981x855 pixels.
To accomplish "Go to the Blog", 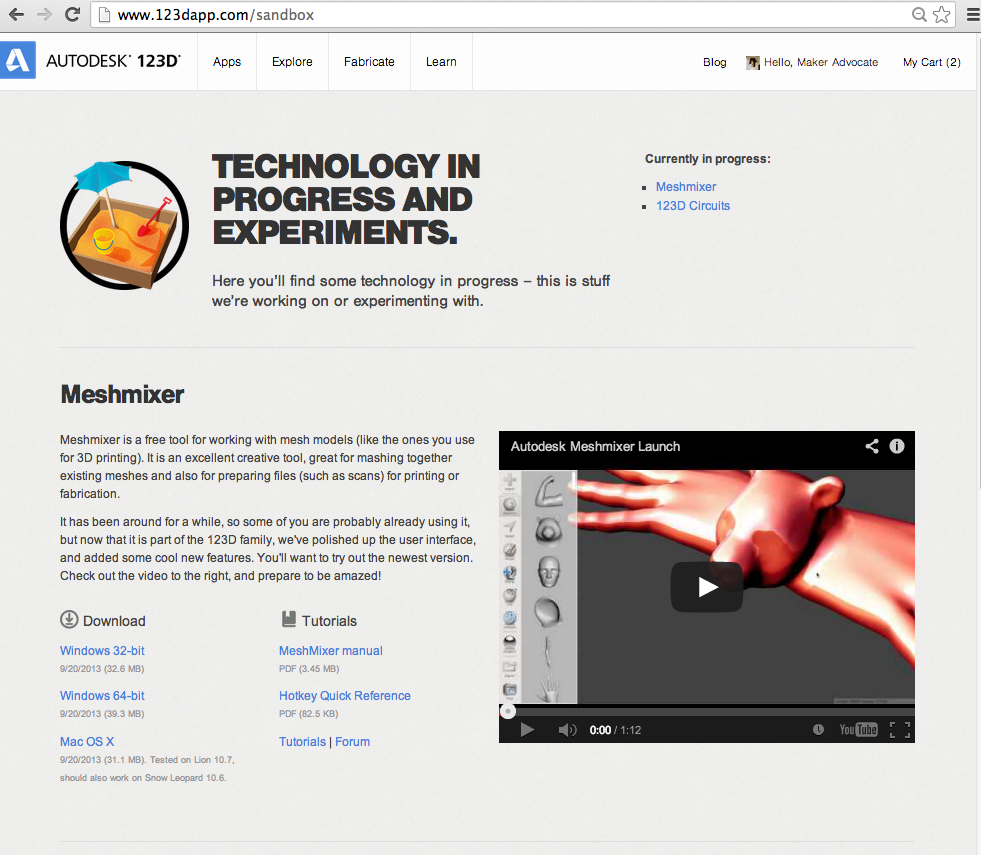I will [714, 63].
